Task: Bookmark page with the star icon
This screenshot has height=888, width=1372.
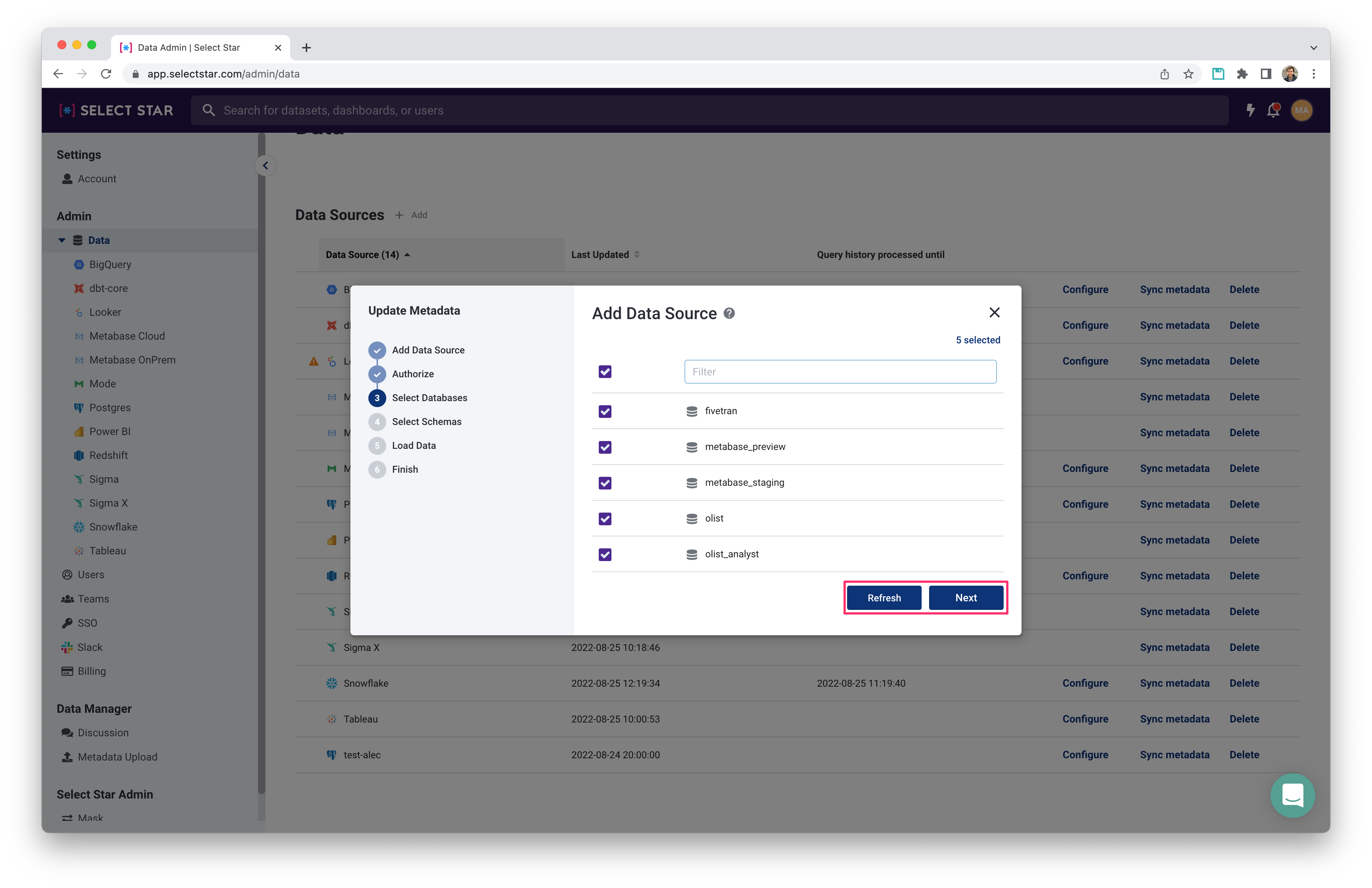Action: tap(1188, 74)
